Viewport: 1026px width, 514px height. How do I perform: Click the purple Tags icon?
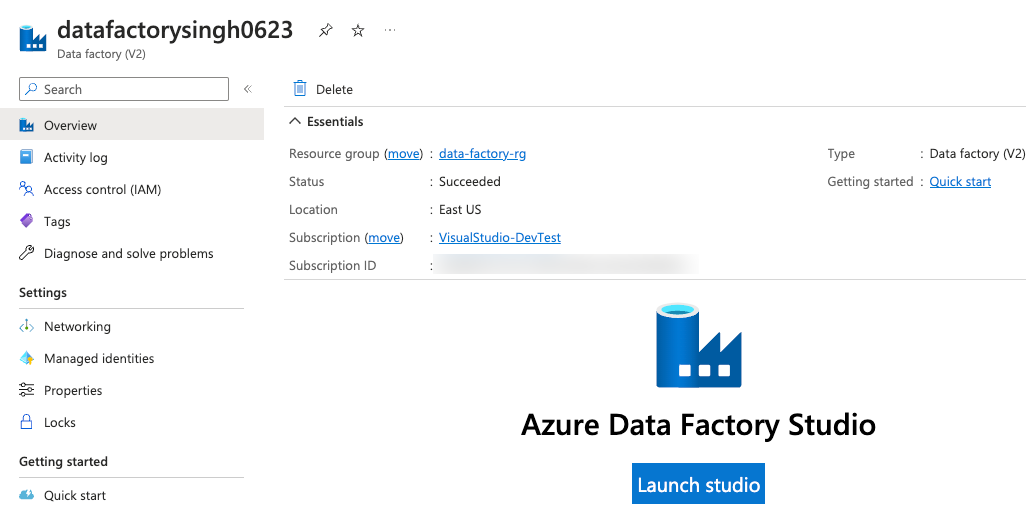[26, 221]
